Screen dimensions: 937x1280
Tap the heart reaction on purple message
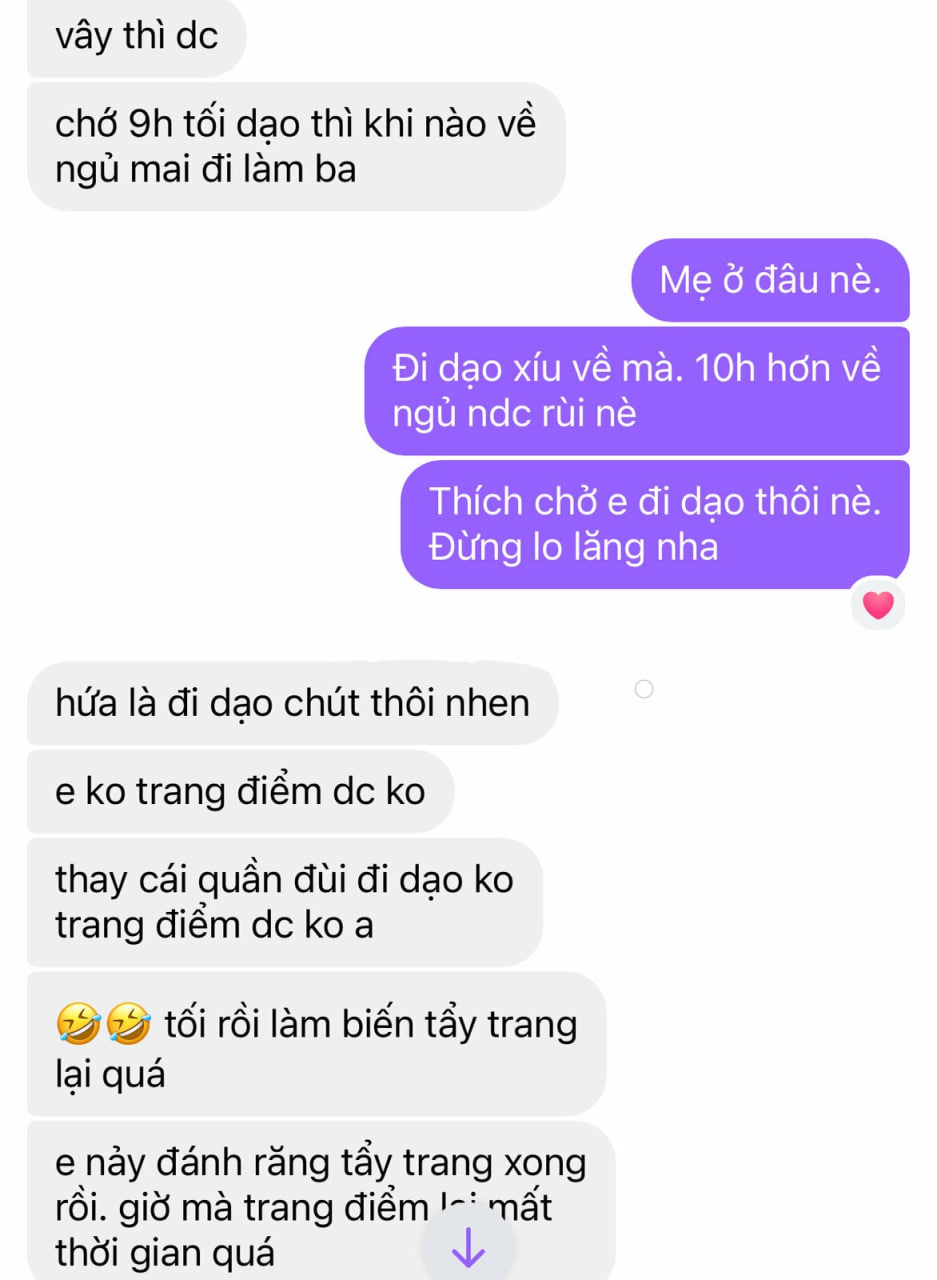pos(877,605)
